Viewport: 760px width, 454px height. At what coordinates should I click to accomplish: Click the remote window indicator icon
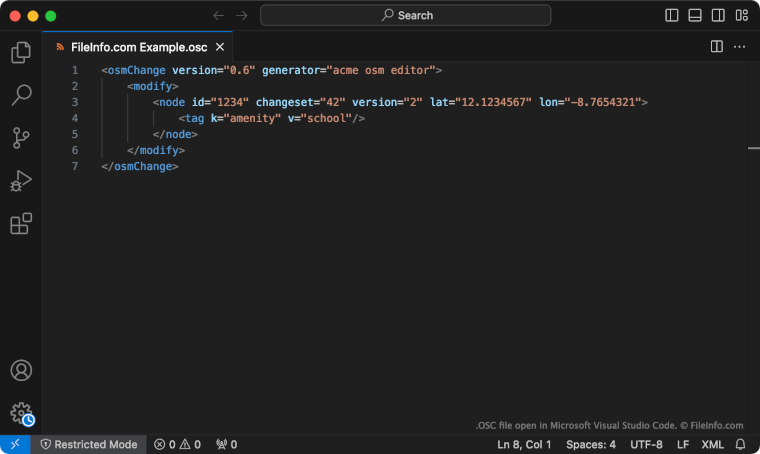point(15,444)
